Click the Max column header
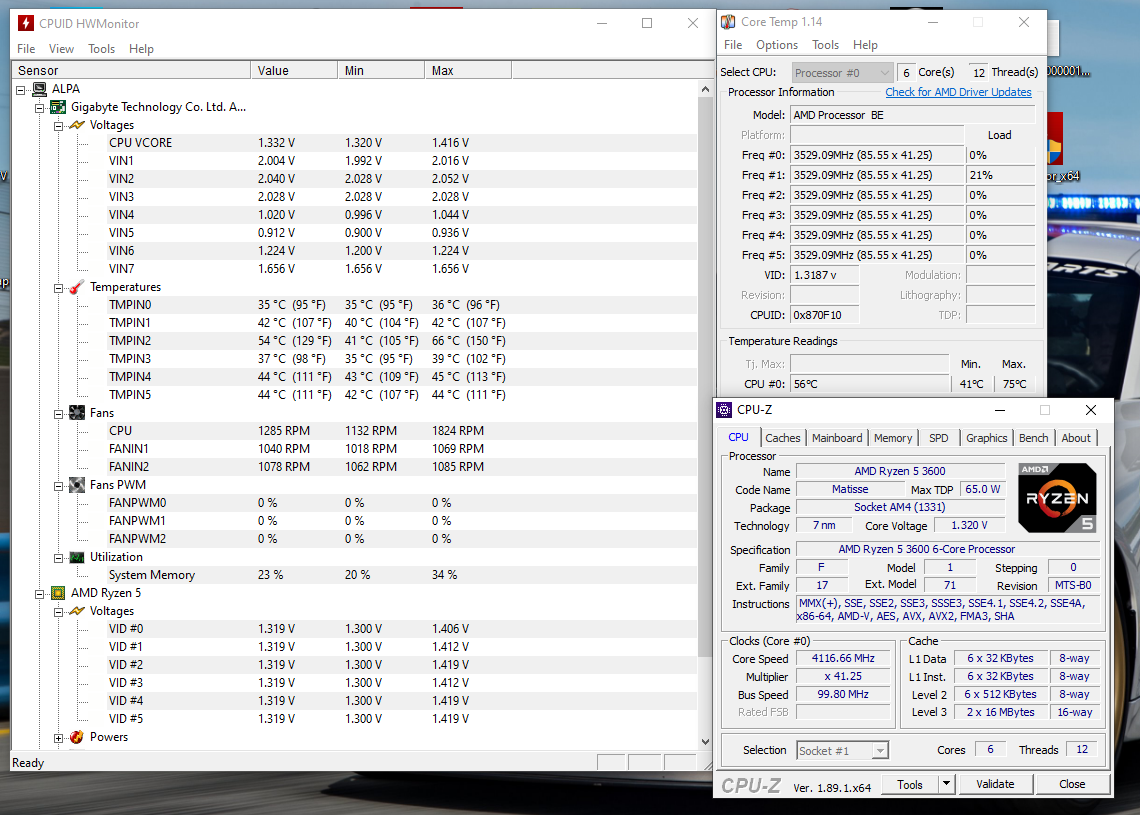 pos(469,71)
